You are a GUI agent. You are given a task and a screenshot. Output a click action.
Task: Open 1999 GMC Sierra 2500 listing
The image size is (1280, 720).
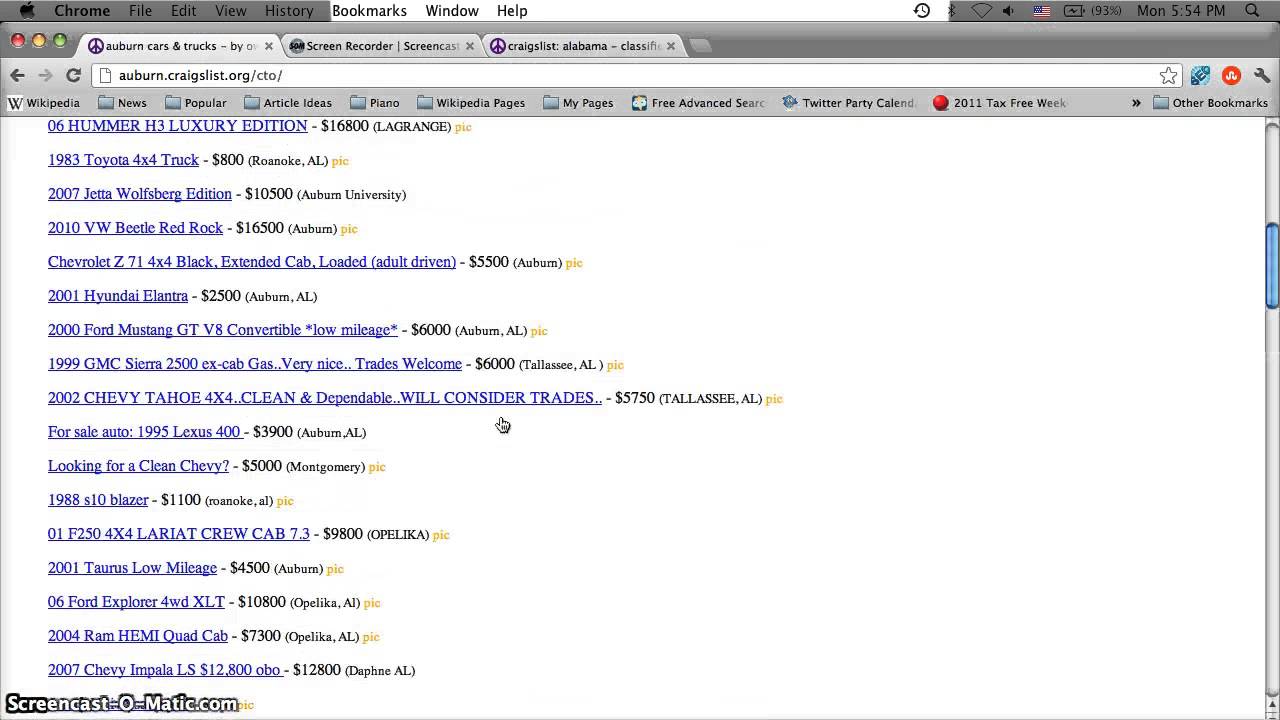tap(255, 364)
